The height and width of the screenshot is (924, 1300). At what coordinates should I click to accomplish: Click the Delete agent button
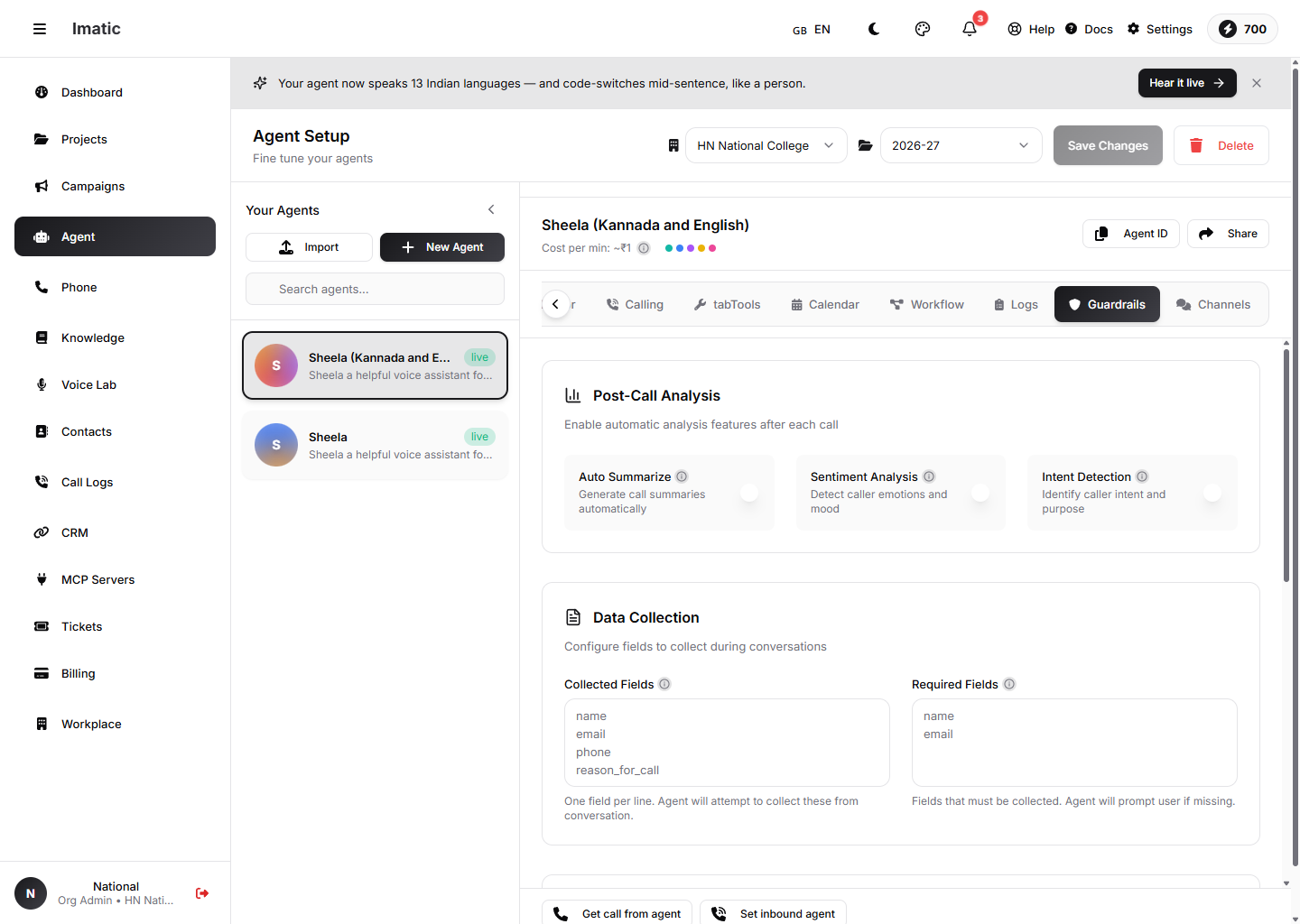1221,145
